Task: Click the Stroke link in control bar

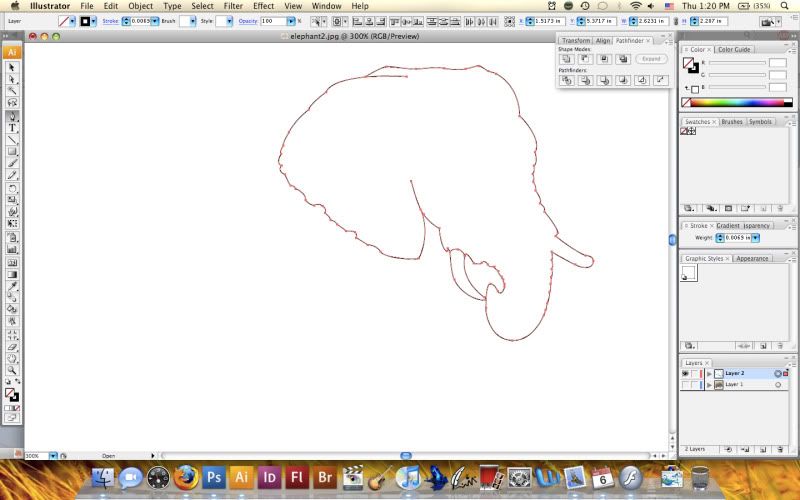Action: click(x=111, y=21)
